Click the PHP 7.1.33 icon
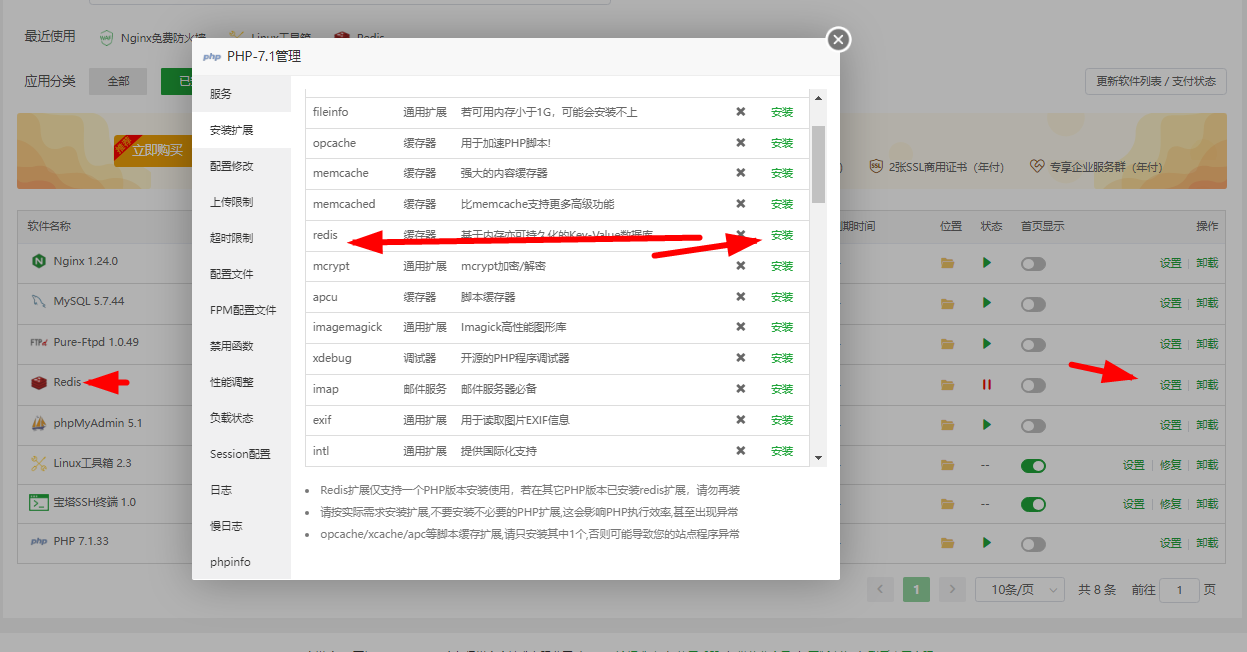Screen dimensions: 1247x652 coord(39,542)
